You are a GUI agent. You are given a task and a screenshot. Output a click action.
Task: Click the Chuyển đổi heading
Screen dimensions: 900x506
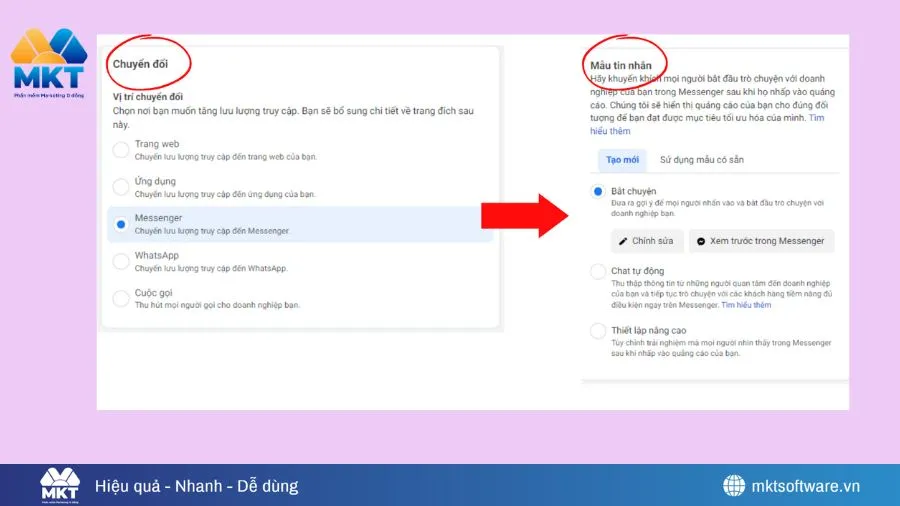[x=140, y=64]
